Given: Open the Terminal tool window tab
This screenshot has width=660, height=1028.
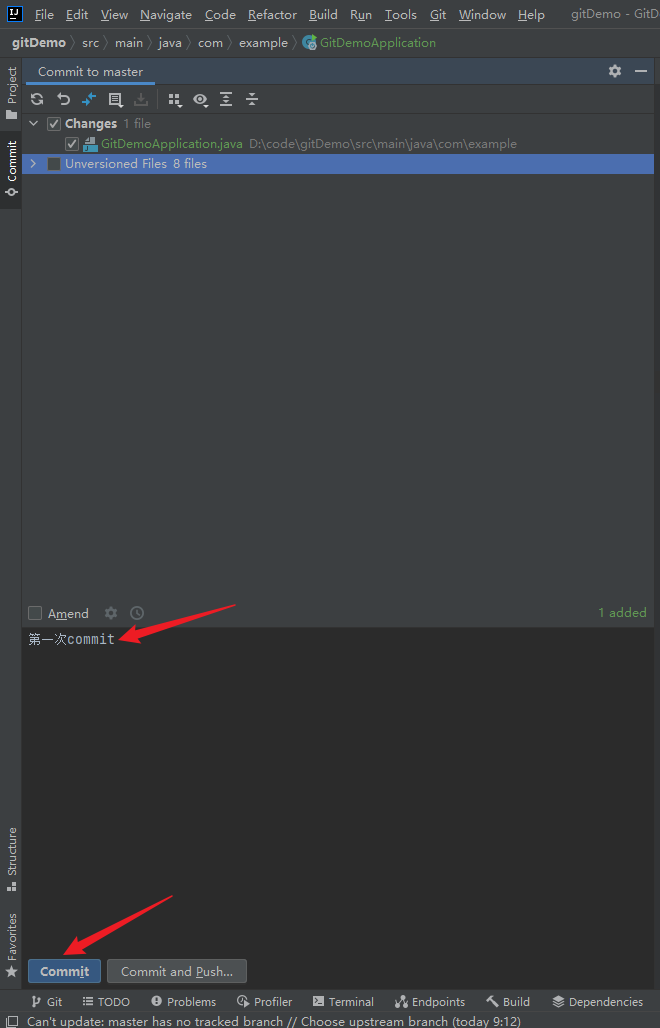Looking at the screenshot, I should point(343,1002).
